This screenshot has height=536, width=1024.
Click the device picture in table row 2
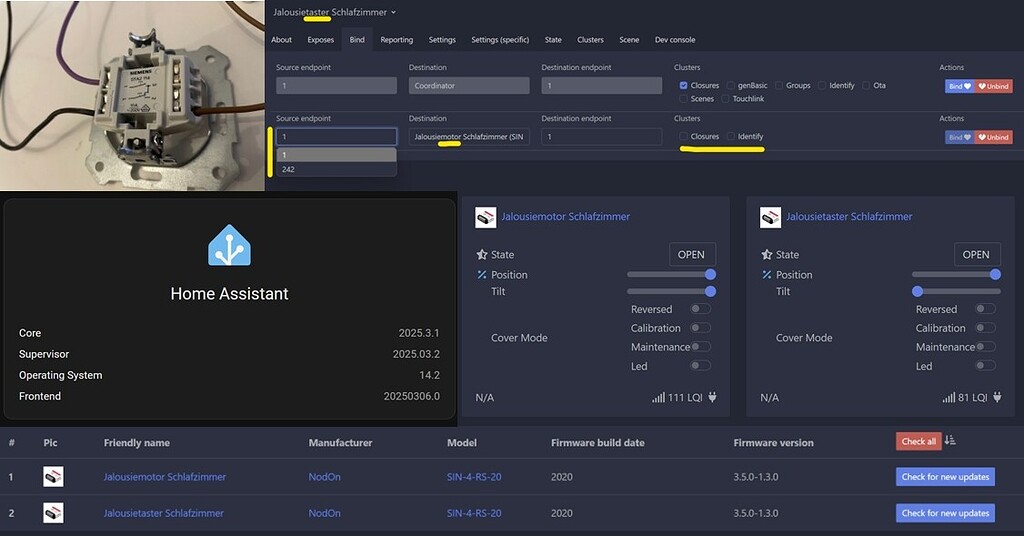click(53, 513)
